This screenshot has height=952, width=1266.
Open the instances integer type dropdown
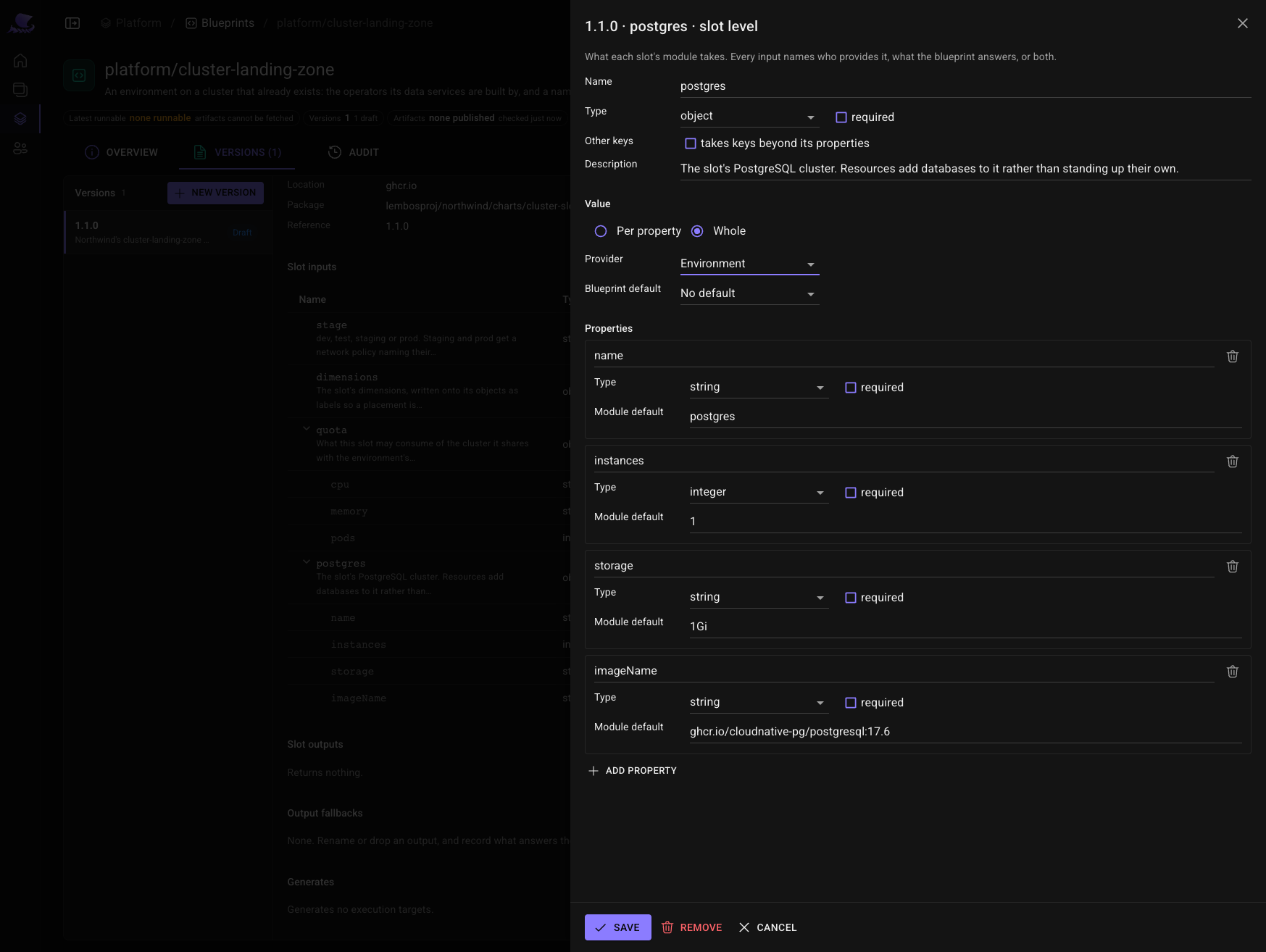pos(759,492)
